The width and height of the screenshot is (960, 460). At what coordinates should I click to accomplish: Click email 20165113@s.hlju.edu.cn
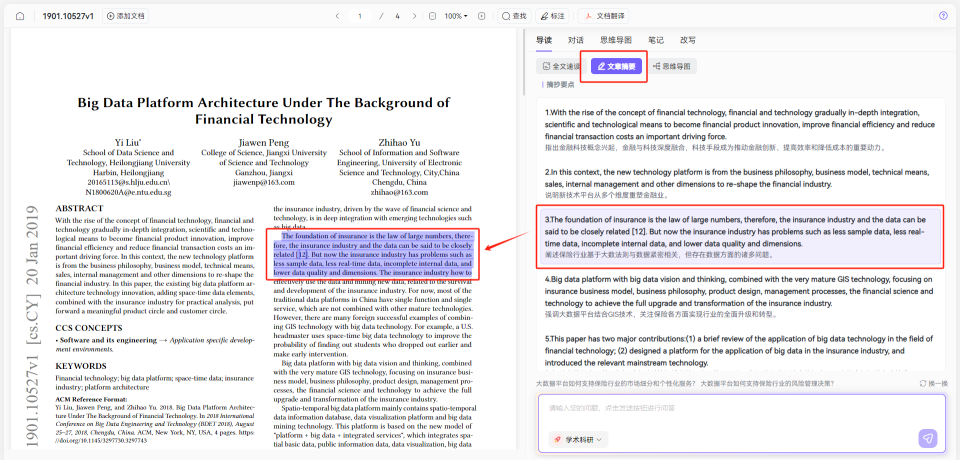click(129, 183)
